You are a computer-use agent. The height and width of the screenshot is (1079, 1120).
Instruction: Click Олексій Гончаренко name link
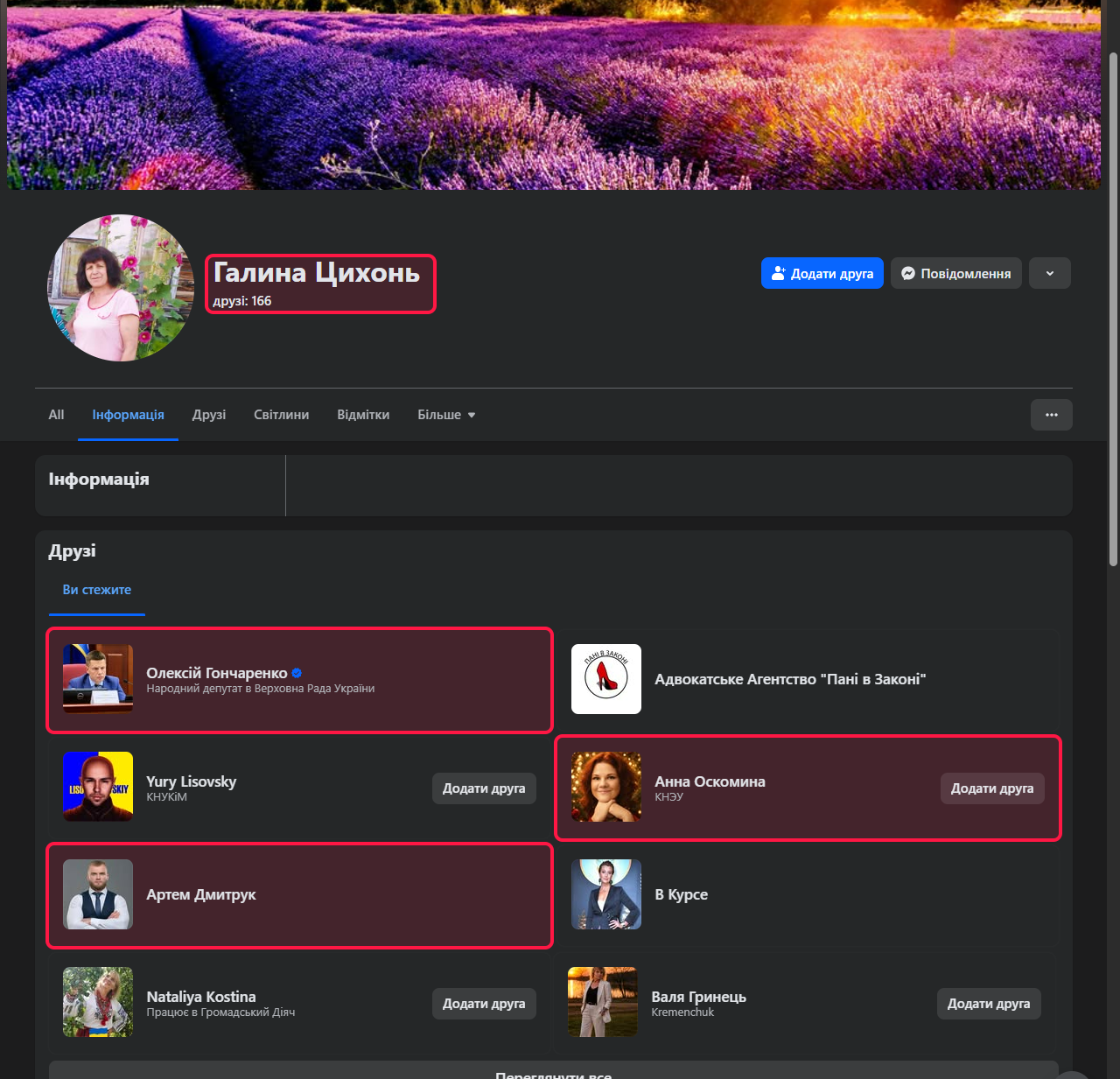tap(217, 673)
